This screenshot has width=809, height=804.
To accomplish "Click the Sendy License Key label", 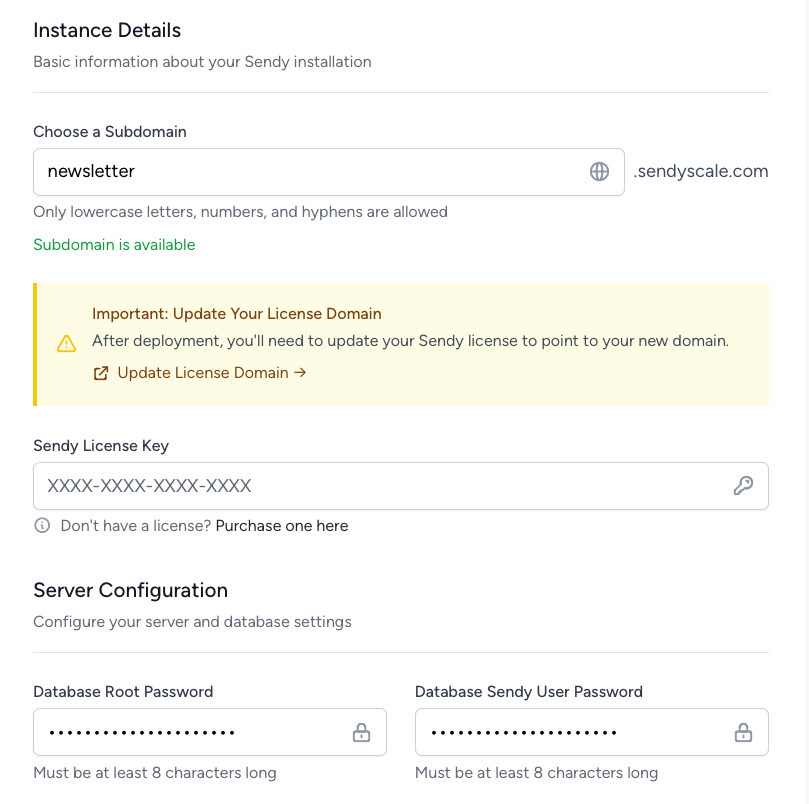I will click(x=101, y=446).
